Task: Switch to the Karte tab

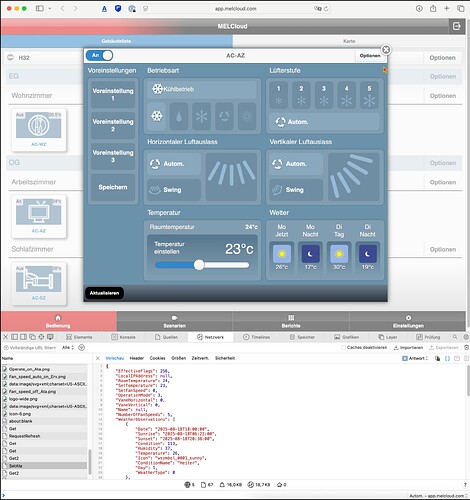Action: [349, 41]
